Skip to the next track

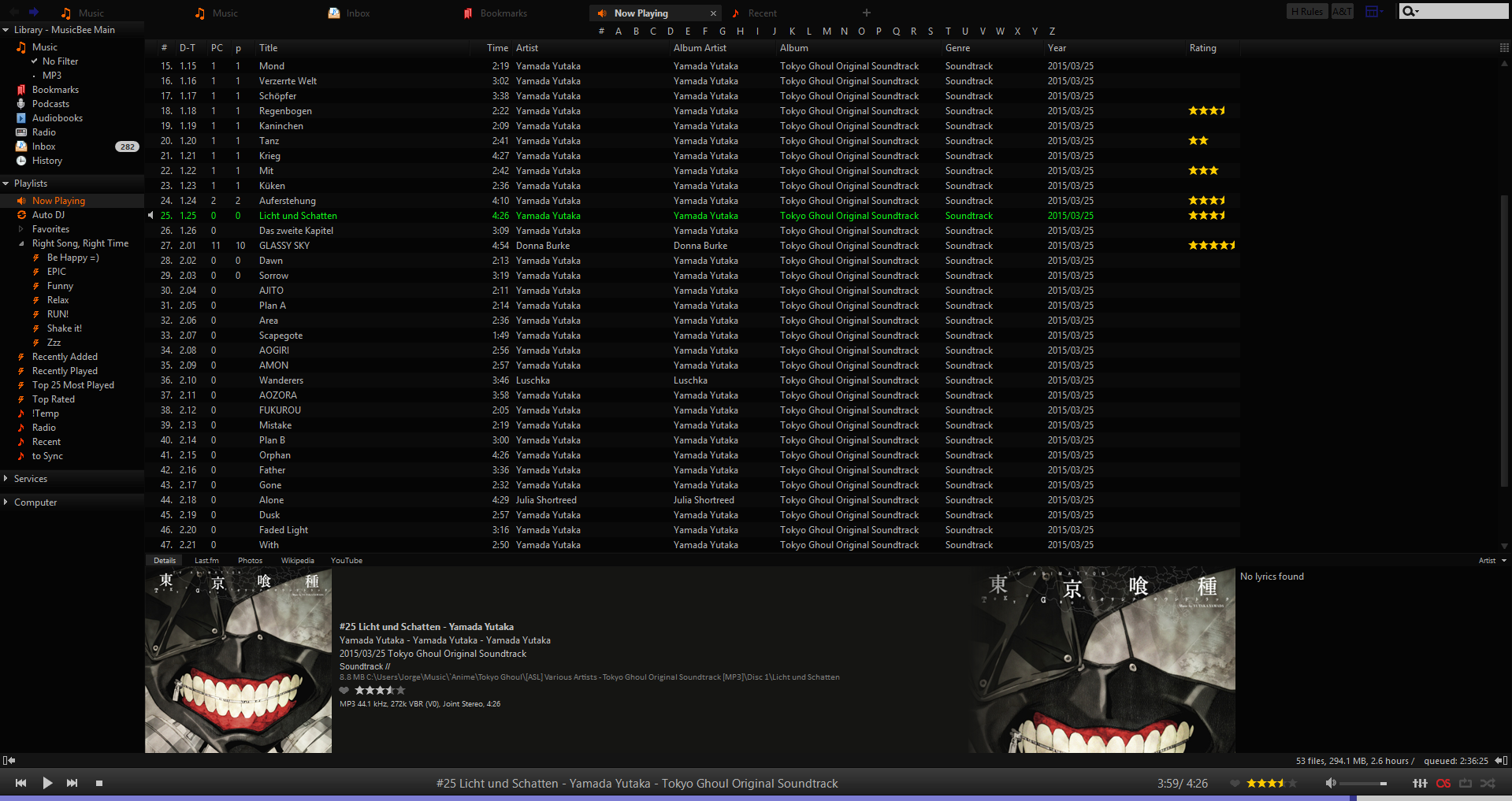click(x=72, y=783)
